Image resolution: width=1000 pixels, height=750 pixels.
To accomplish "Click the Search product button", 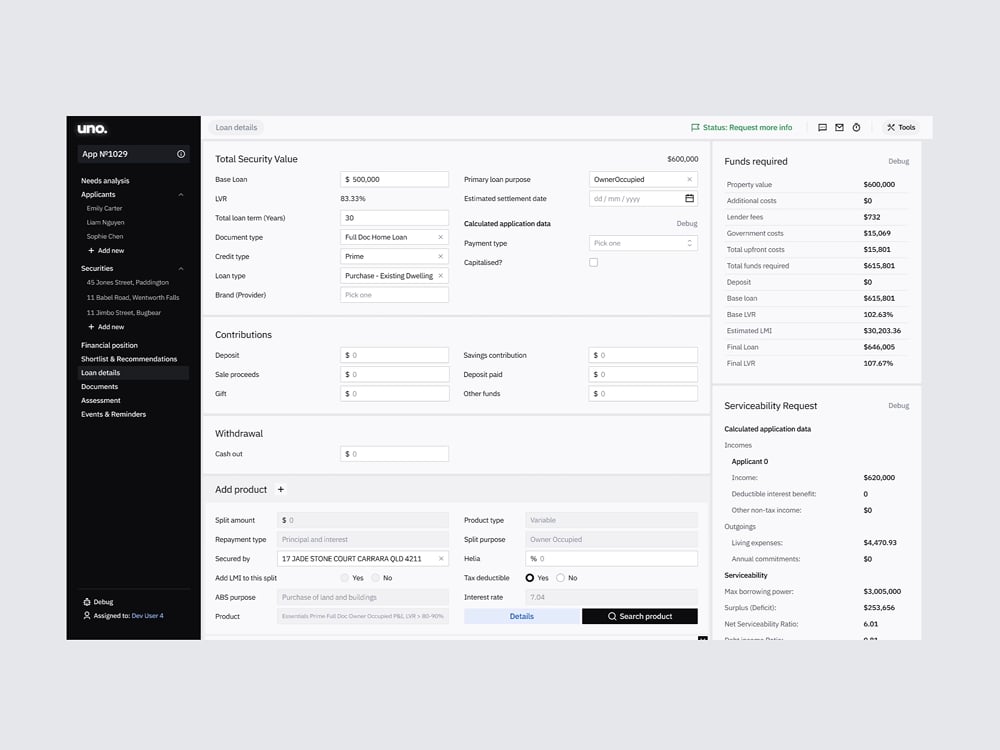I will (x=640, y=616).
